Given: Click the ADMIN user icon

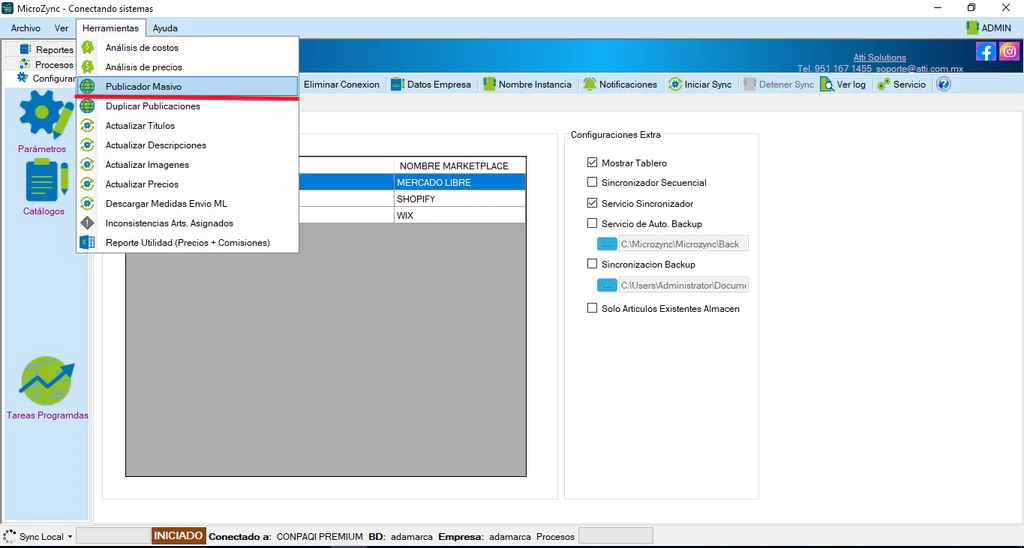Looking at the screenshot, I should click(972, 27).
